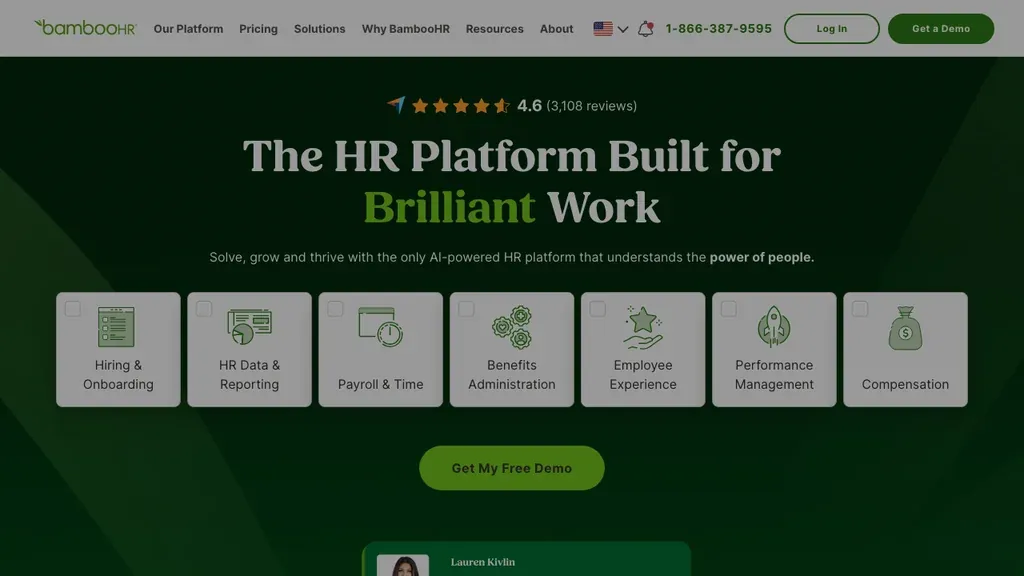Click the Hiring & Onboarding checklist icon
1024x576 pixels.
(116, 327)
